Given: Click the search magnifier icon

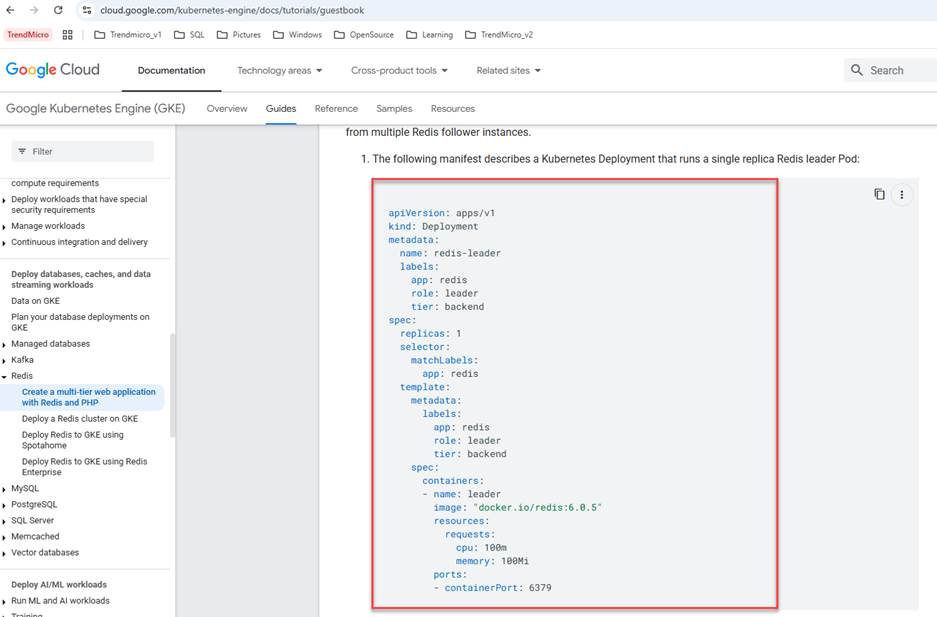Looking at the screenshot, I should click(857, 70).
